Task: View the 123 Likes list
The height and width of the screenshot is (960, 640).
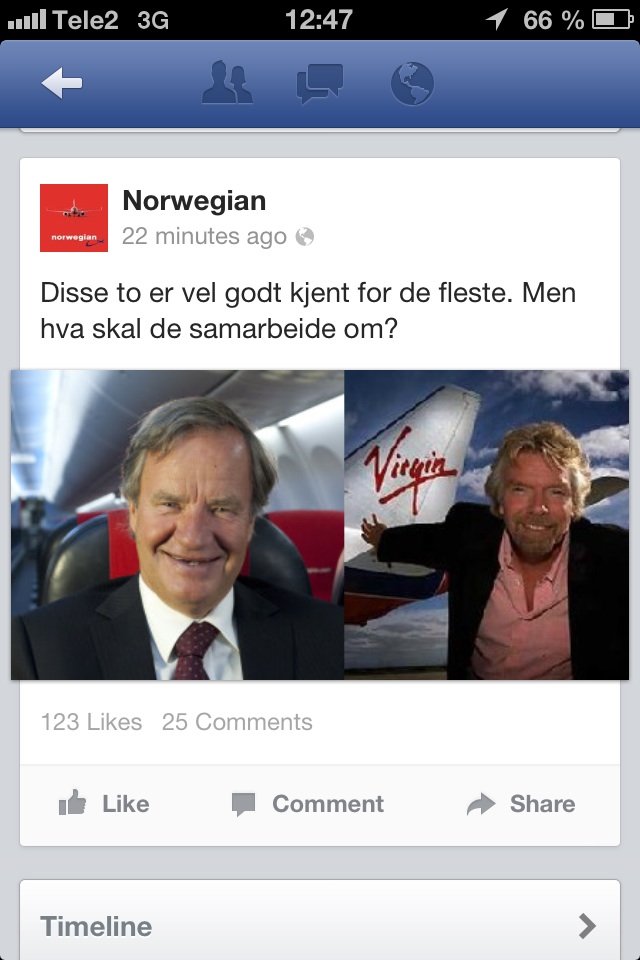Action: (91, 722)
